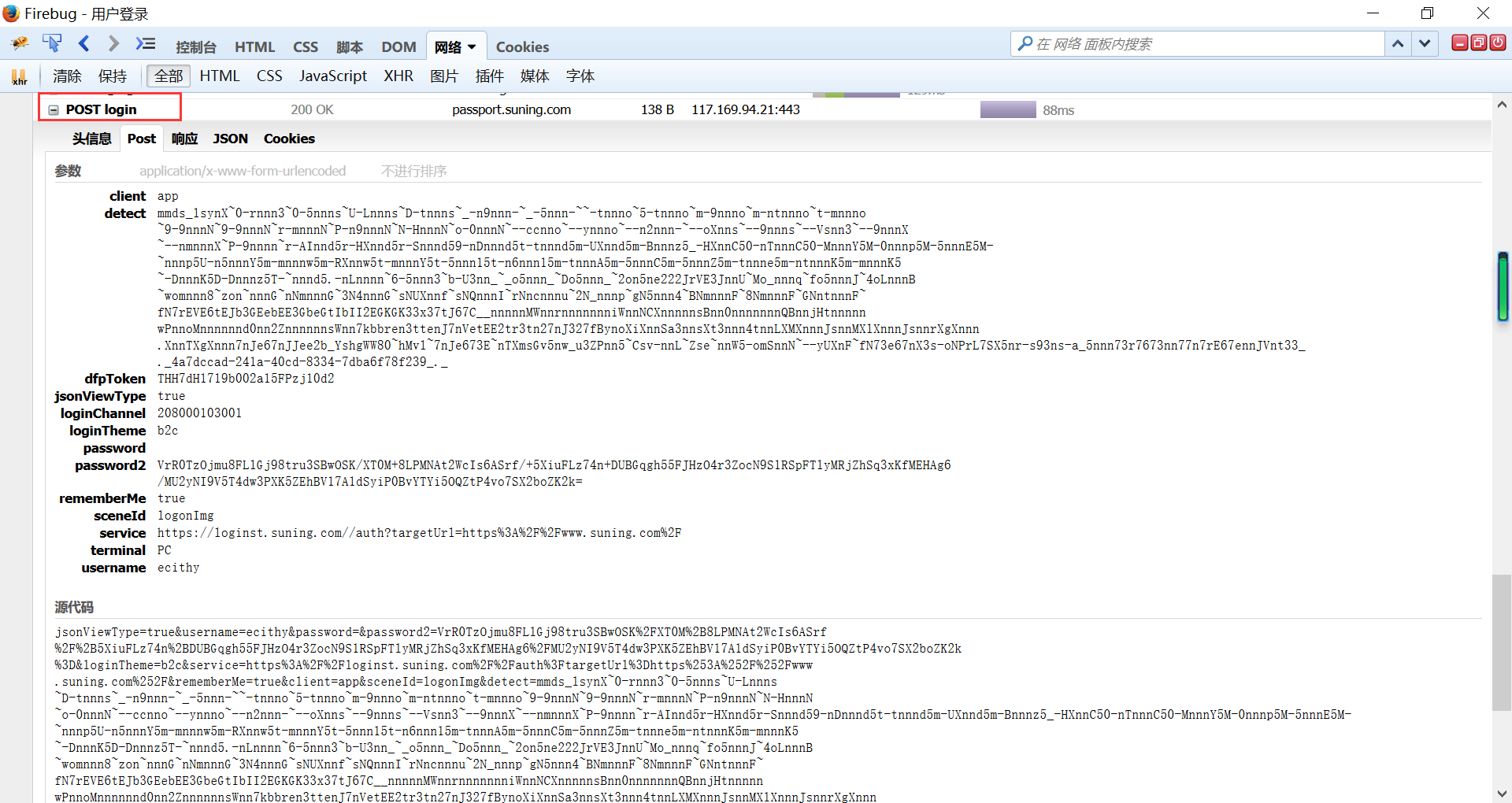The image size is (1512, 803).
Task: Click the service parameter URL value
Action: coord(419,533)
